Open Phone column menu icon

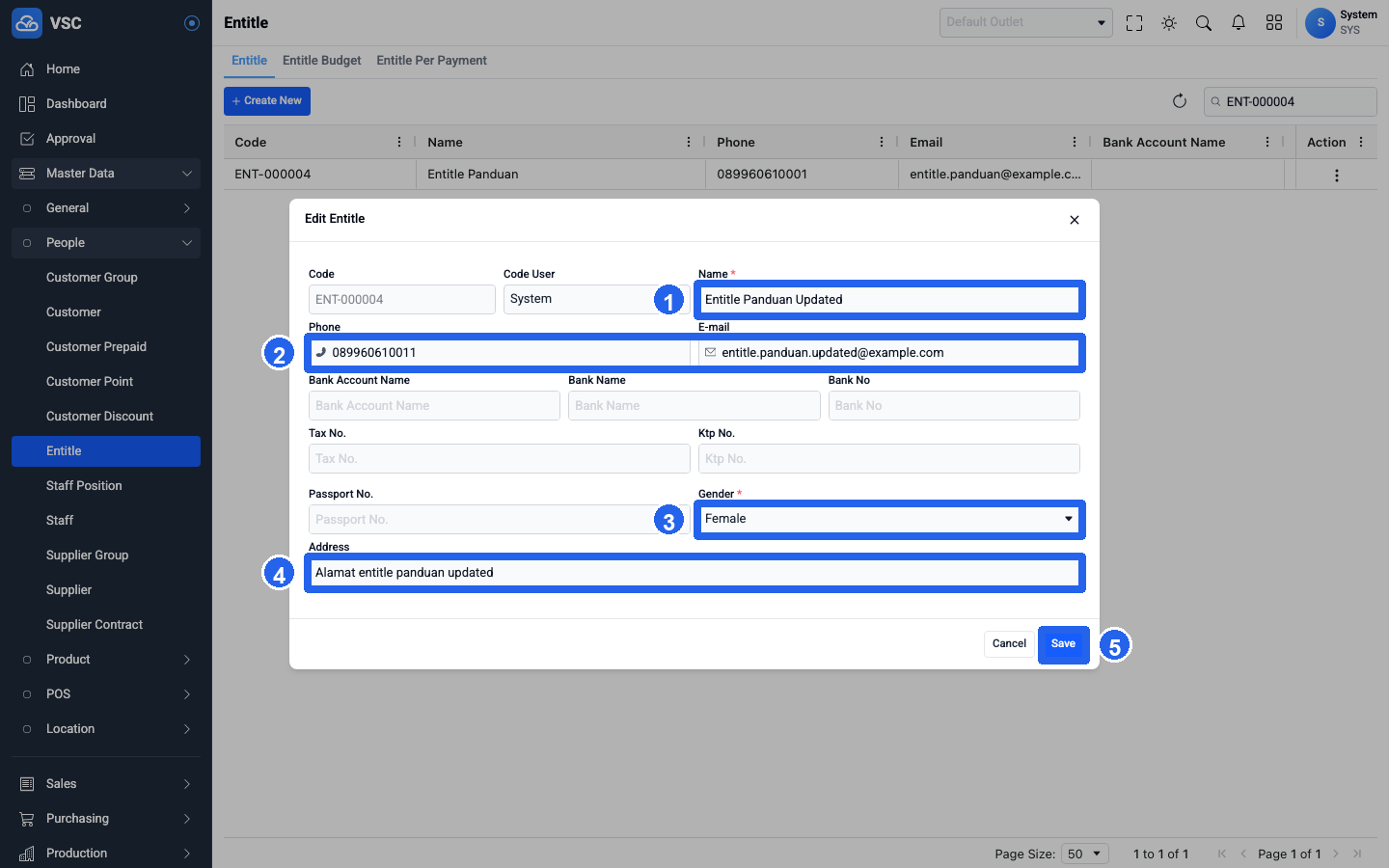coord(882,142)
